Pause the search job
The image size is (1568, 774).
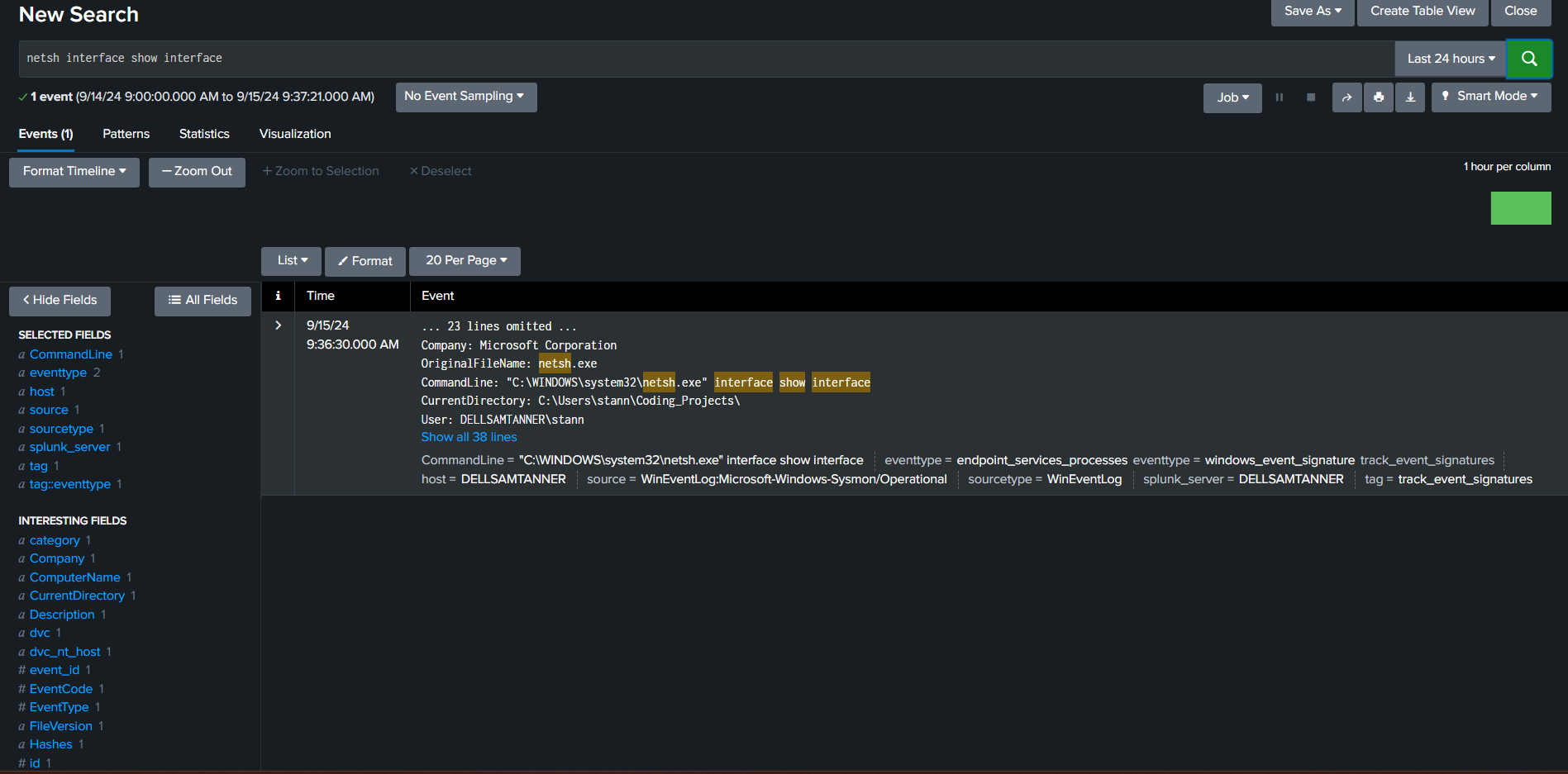click(1279, 97)
